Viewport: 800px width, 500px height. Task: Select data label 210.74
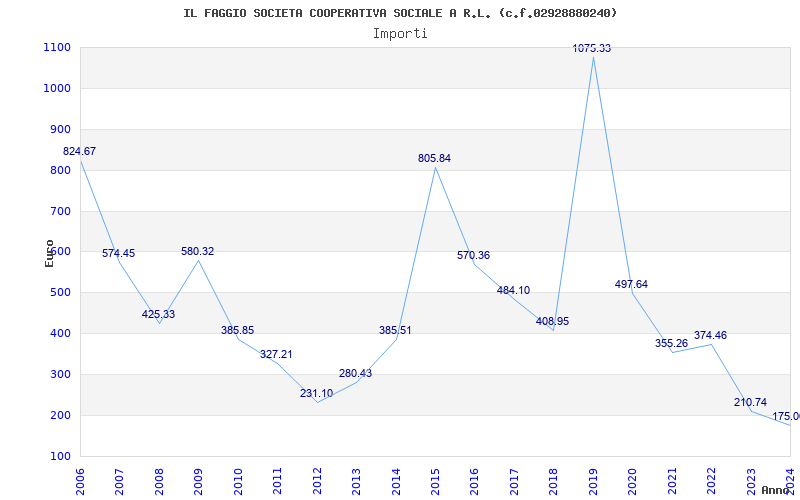click(750, 403)
